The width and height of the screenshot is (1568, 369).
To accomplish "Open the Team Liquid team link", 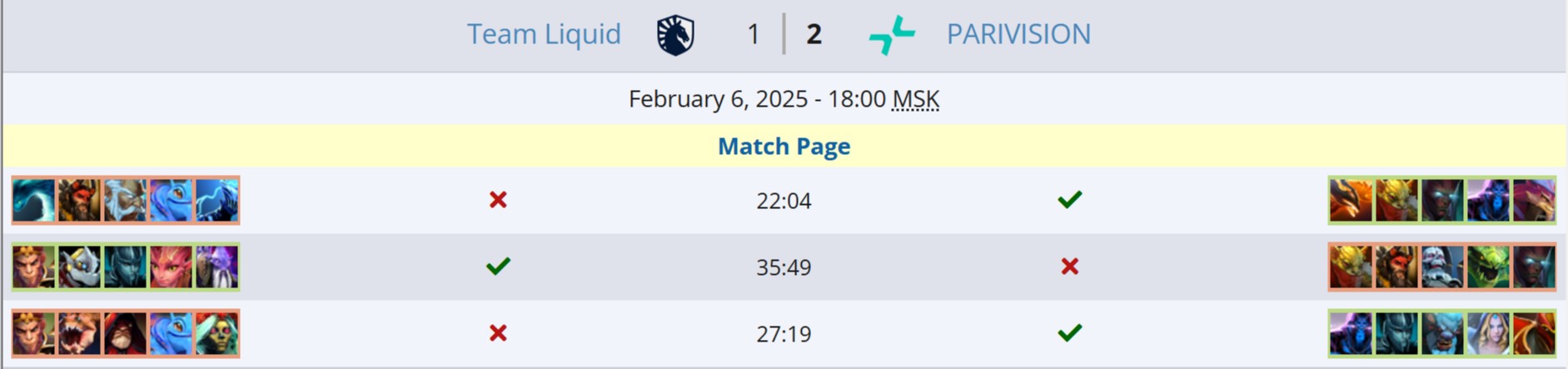I will coord(543,34).
